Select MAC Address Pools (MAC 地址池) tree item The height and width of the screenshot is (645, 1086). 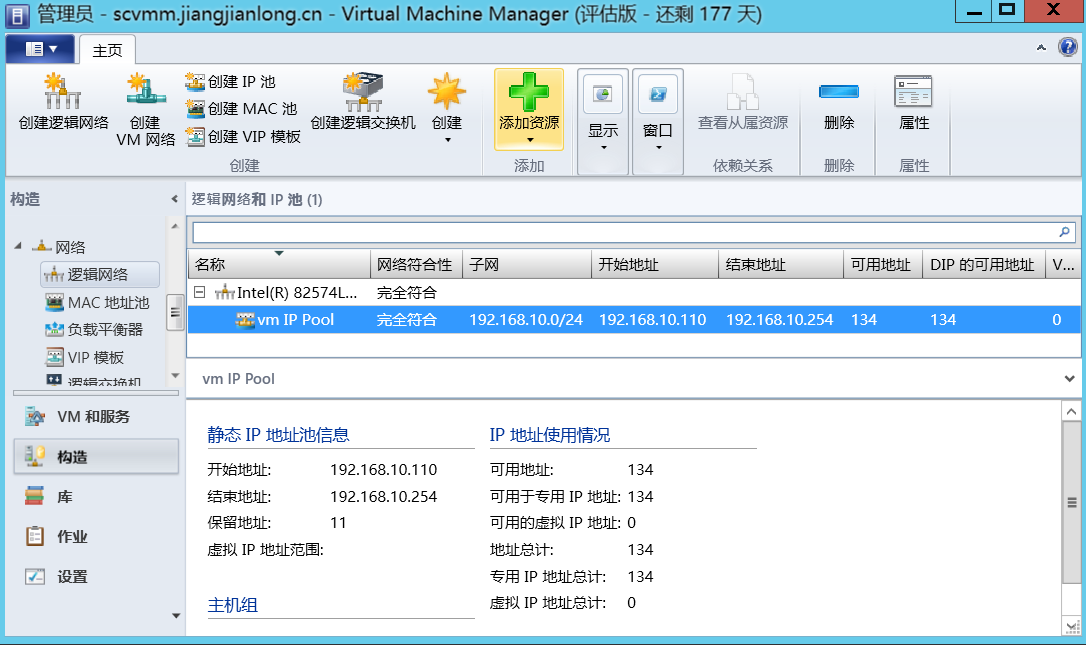(x=98, y=303)
